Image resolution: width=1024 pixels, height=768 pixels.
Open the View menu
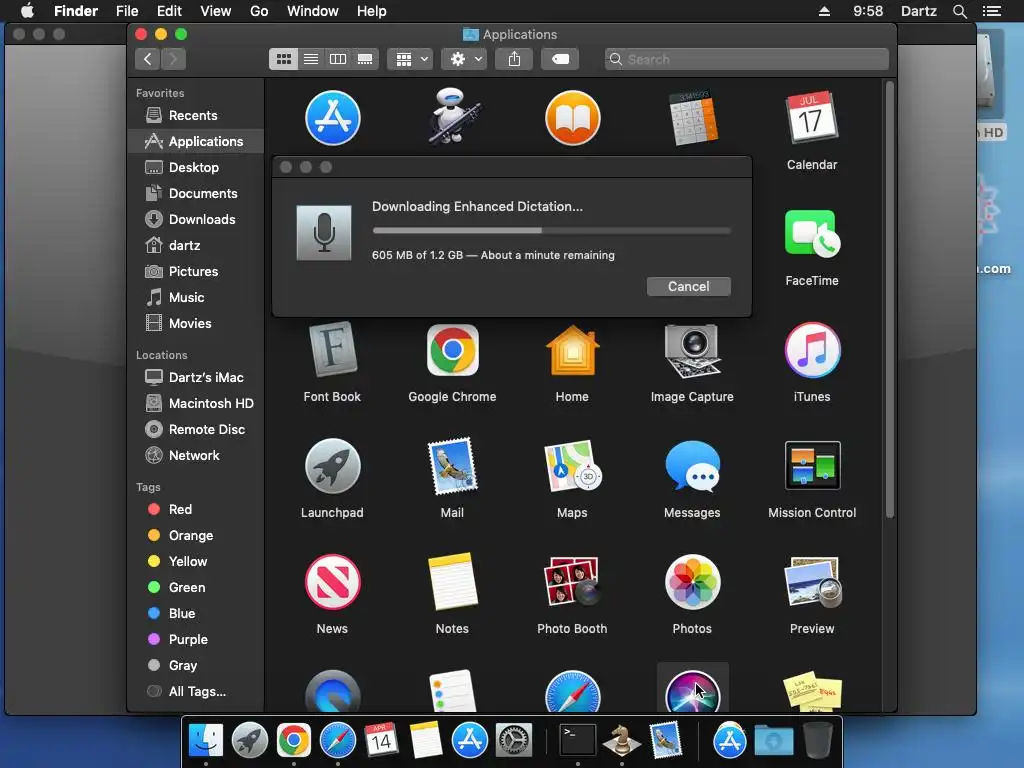216,11
